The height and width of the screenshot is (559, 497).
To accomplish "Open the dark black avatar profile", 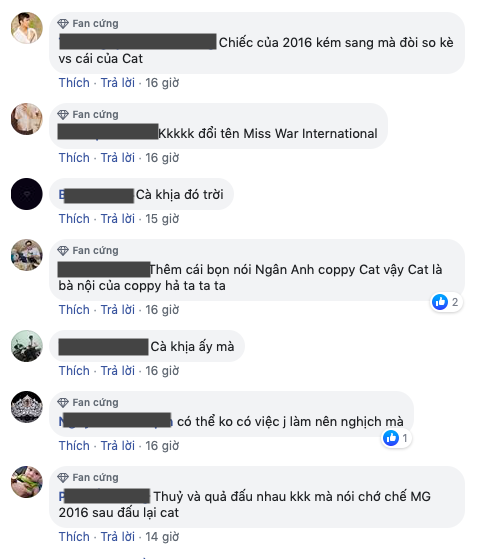I will point(27,194).
